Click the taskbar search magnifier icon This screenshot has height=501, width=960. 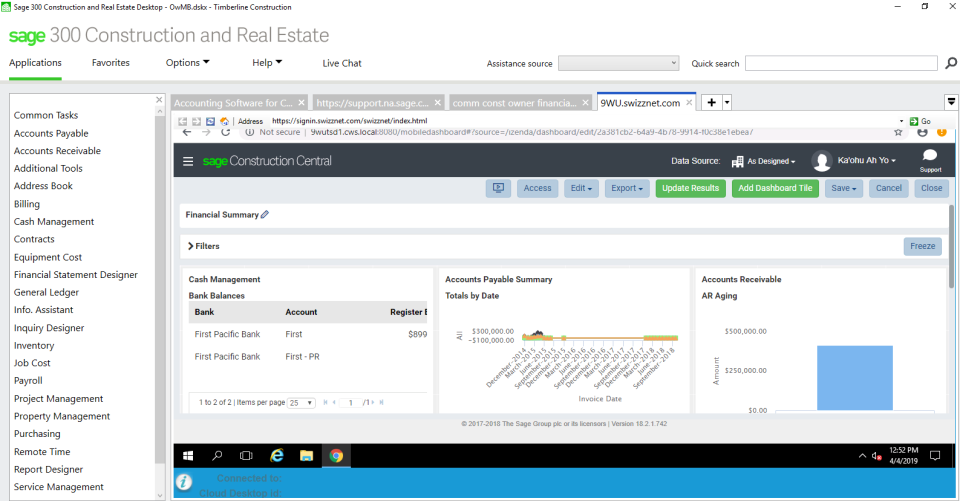(x=217, y=456)
